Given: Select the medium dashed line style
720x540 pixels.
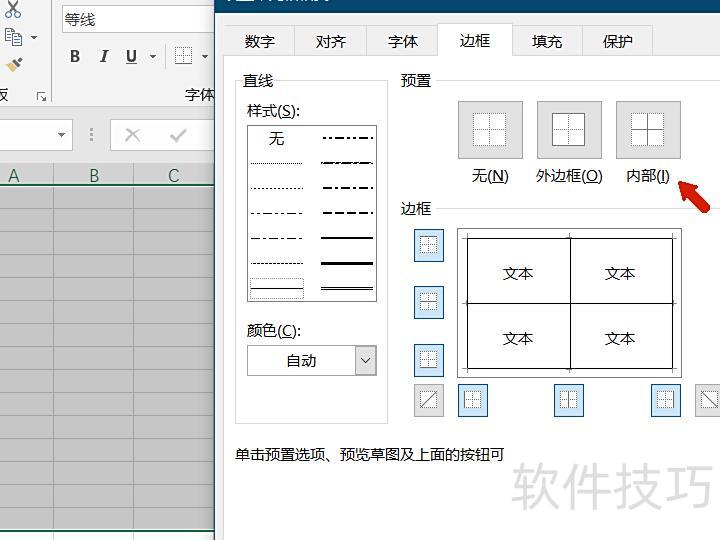Looking at the screenshot, I should 347,213.
